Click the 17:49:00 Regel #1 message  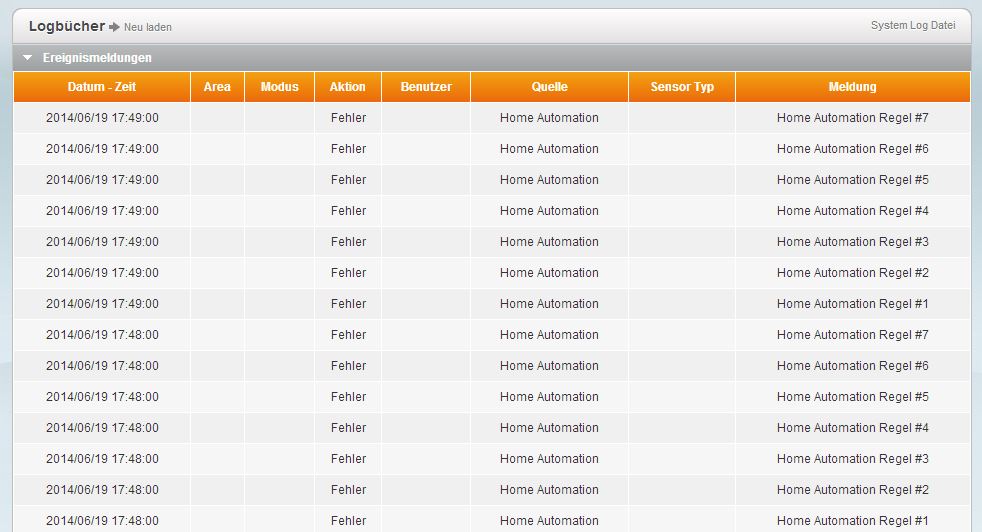pos(852,304)
